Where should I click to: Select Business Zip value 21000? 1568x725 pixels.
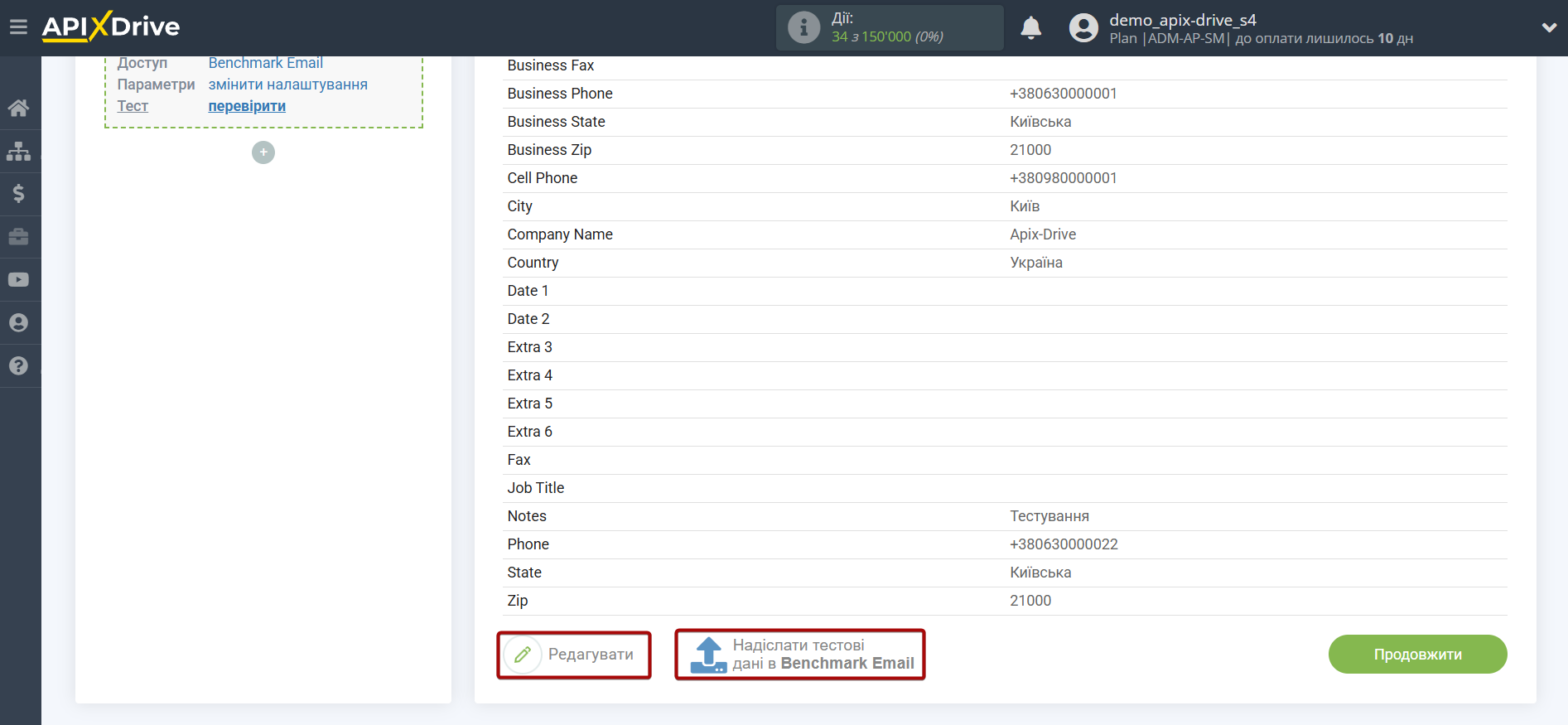[1030, 150]
